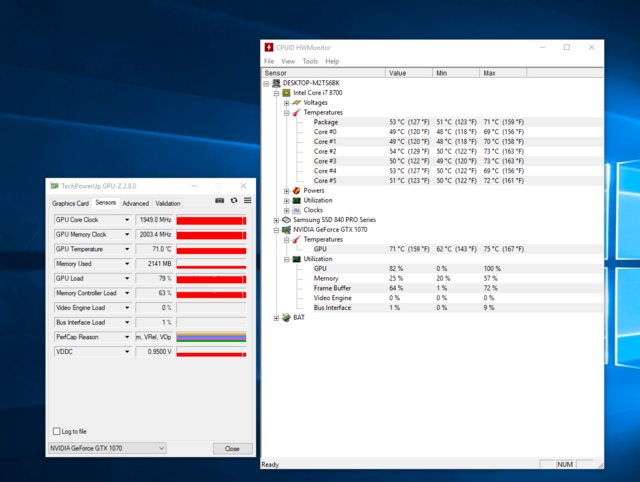The image size is (640, 482).
Task: Open the HWMonitor Tools menu
Action: pos(310,61)
